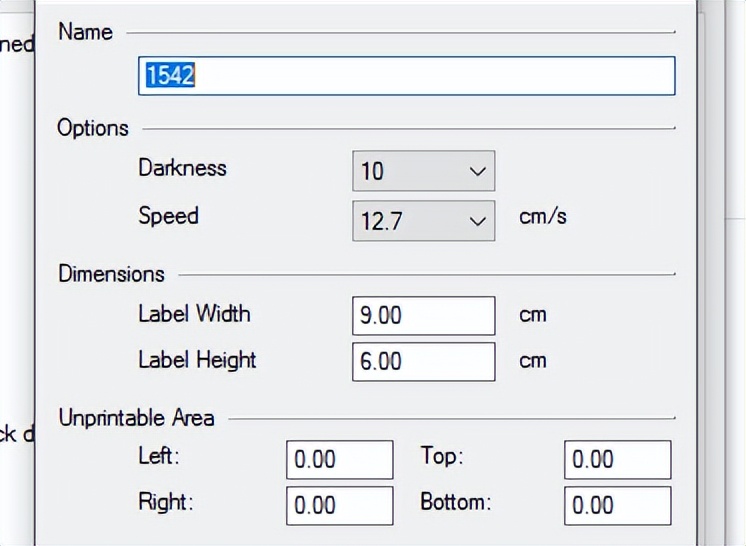746x546 pixels.
Task: Click the Name text field containing 1542
Action: click(x=406, y=76)
